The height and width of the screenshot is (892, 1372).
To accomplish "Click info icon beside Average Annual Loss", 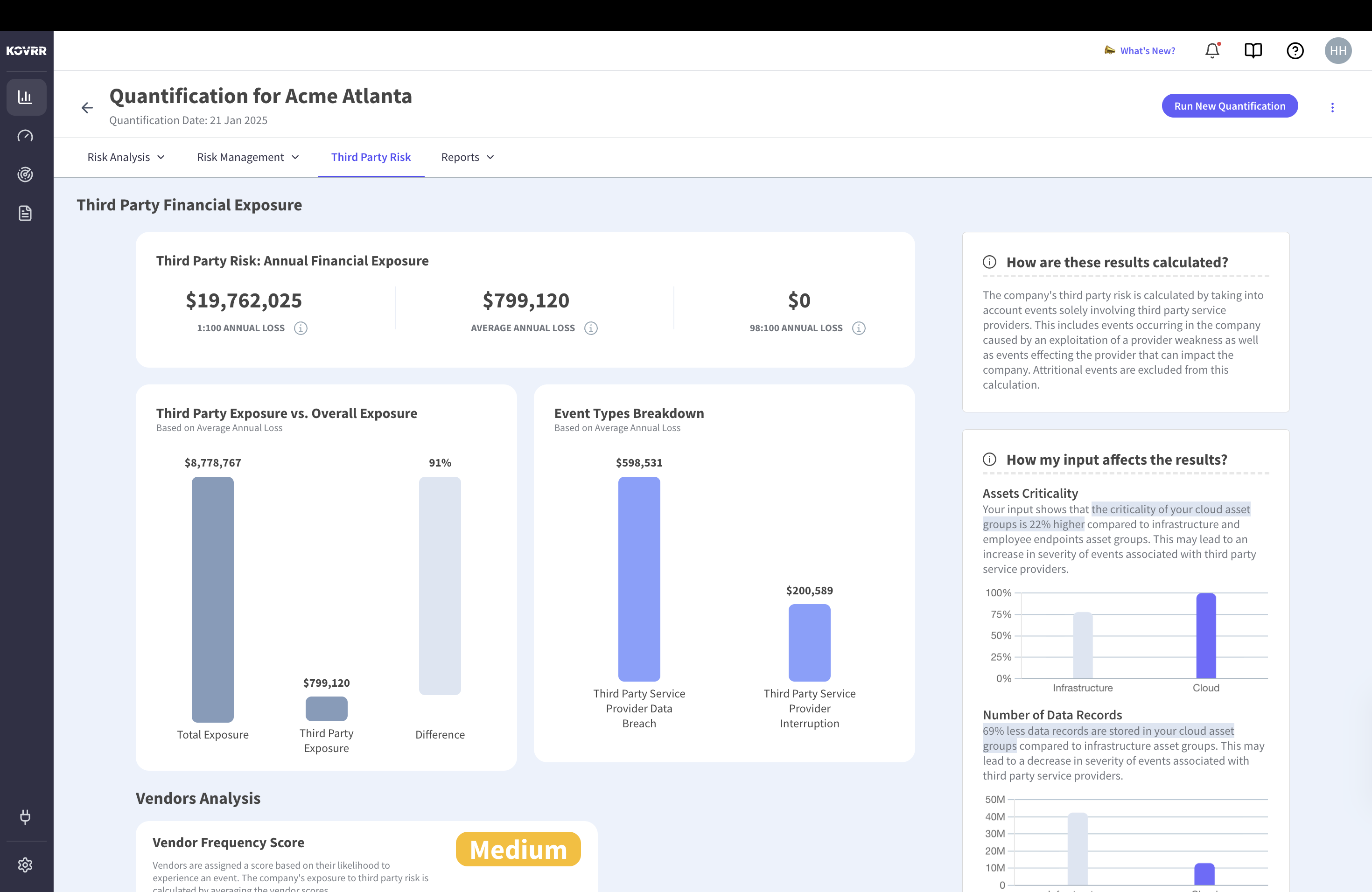I will 591,328.
